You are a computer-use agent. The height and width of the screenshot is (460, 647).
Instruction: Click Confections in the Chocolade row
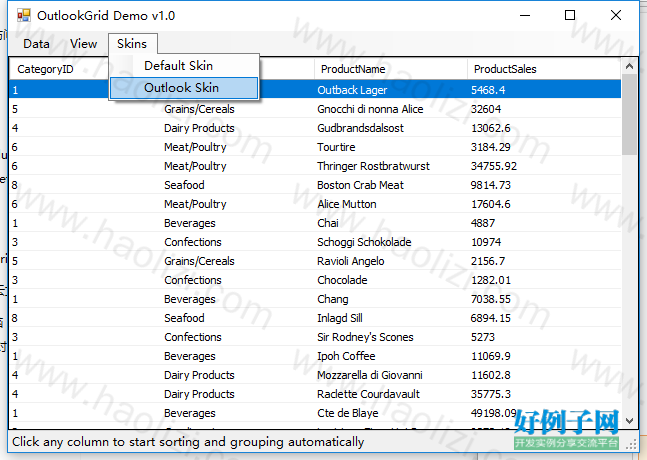(x=193, y=280)
